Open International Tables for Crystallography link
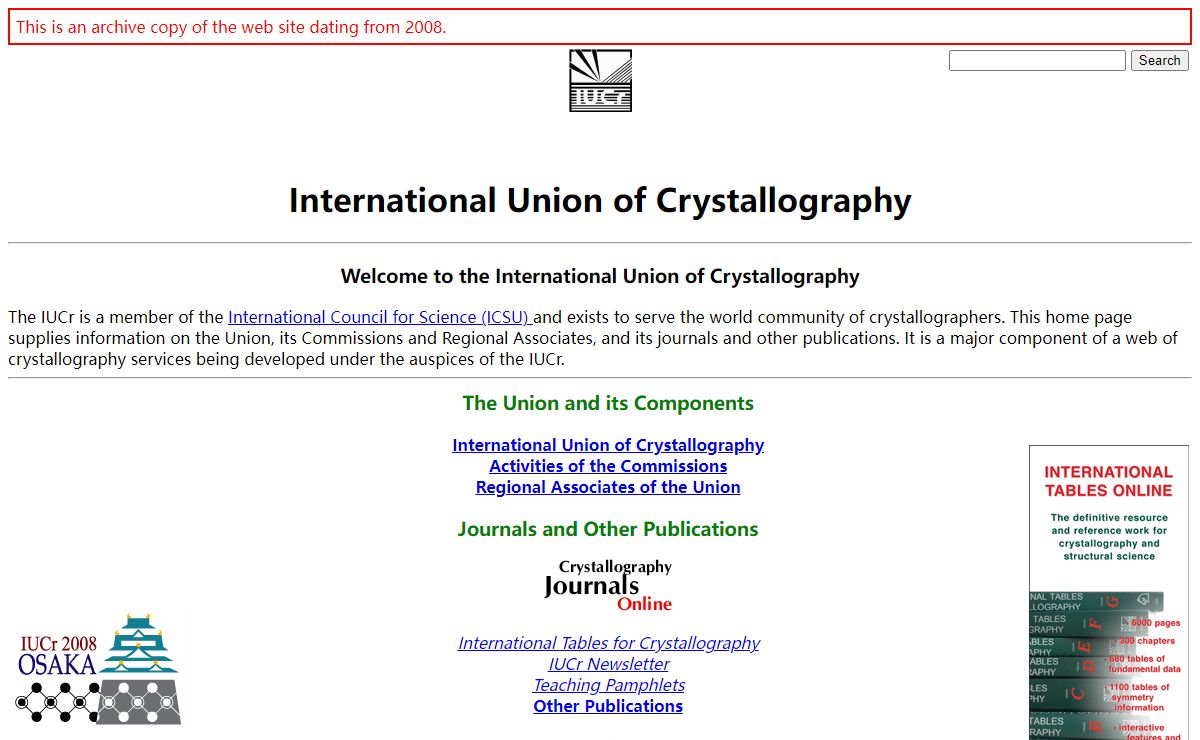This screenshot has height=740, width=1200. coord(608,643)
